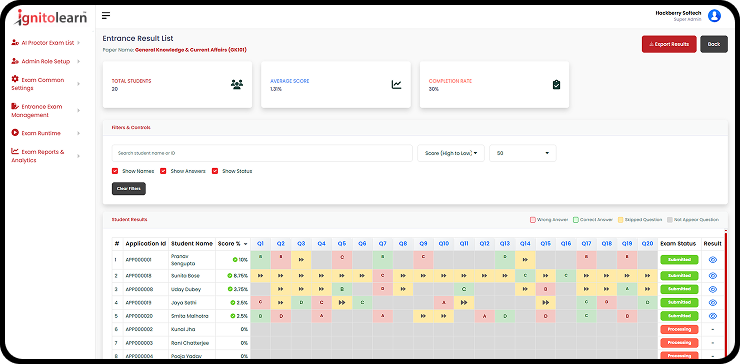
Task: View result eye icon for Pranav Sengupta
Action: pyautogui.click(x=713, y=260)
